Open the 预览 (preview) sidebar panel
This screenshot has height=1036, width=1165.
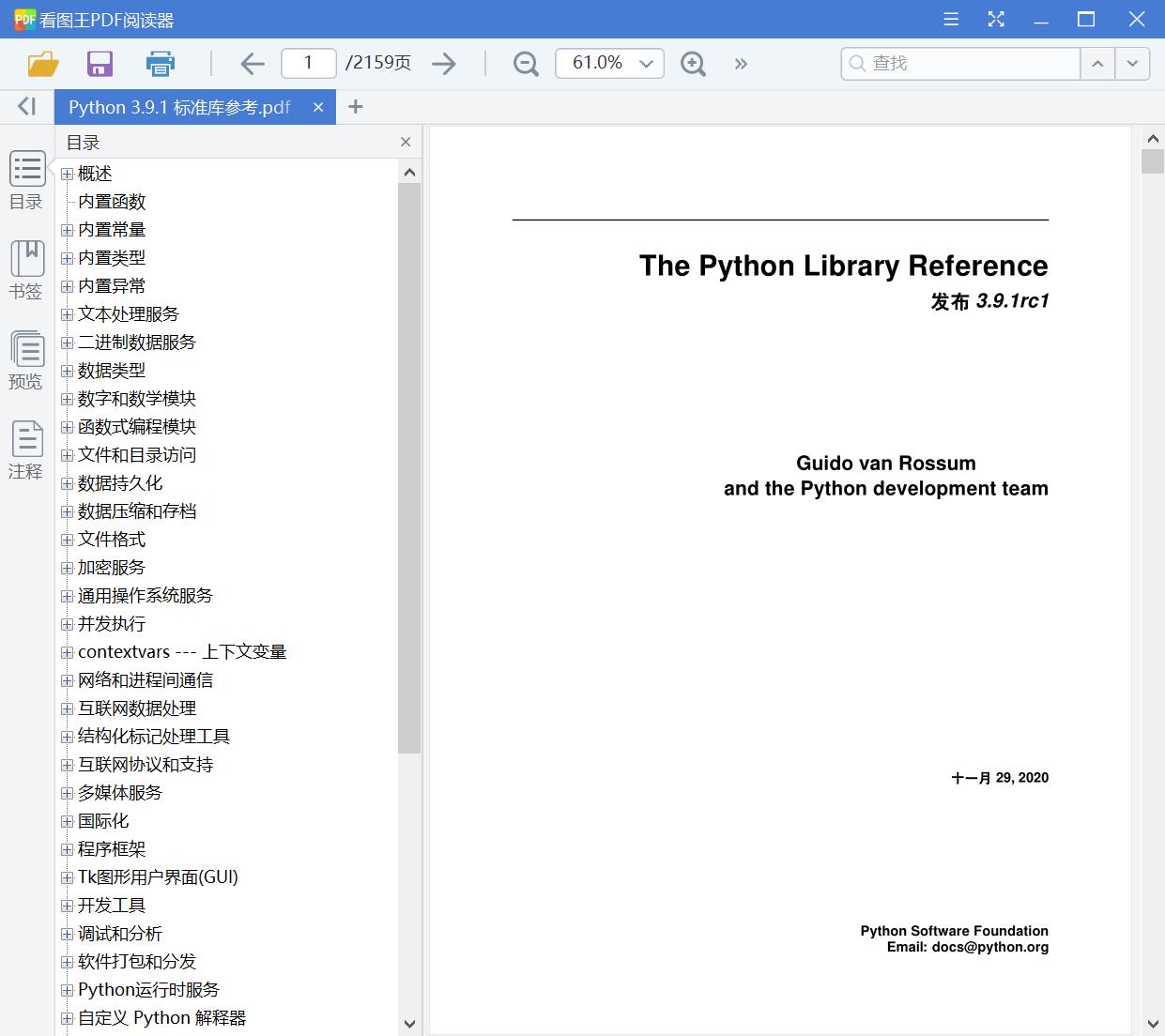(26, 359)
